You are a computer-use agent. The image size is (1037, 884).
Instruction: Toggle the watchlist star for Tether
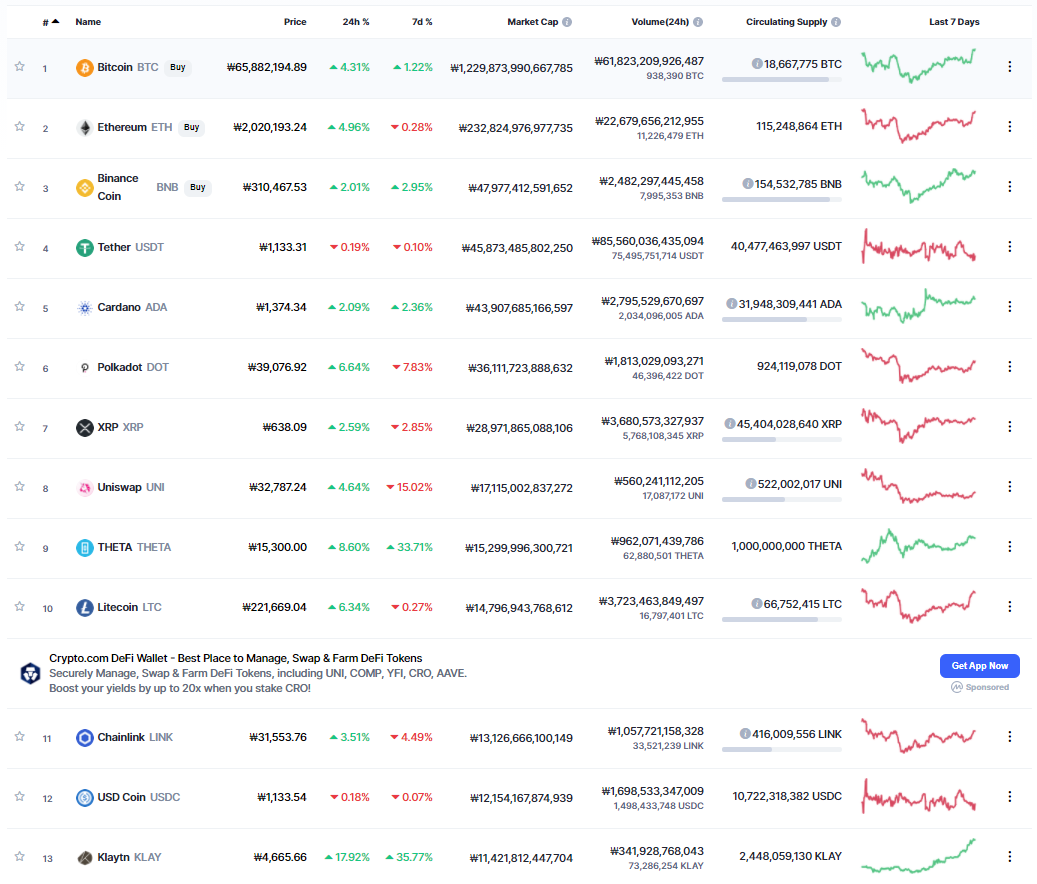coord(20,247)
